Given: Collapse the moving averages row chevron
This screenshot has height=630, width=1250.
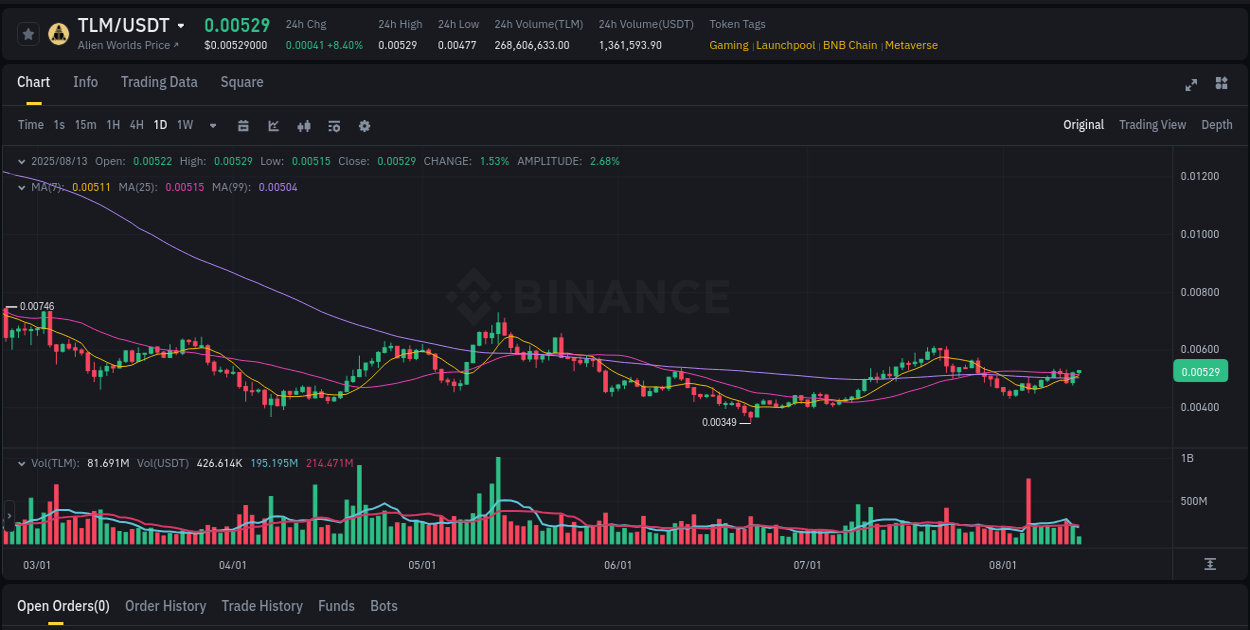Looking at the screenshot, I should (22, 187).
